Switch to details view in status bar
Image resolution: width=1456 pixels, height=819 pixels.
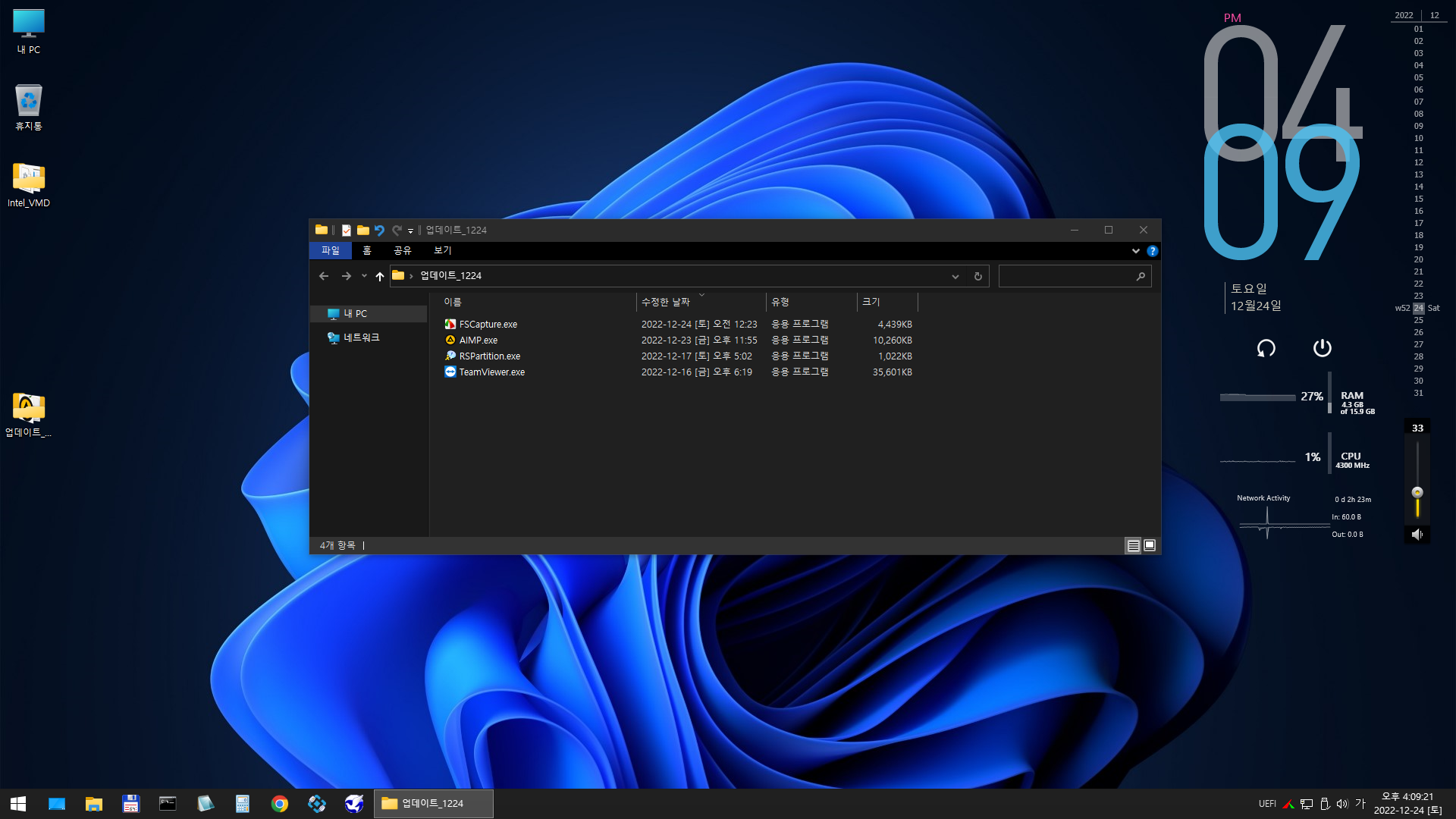tap(1133, 546)
